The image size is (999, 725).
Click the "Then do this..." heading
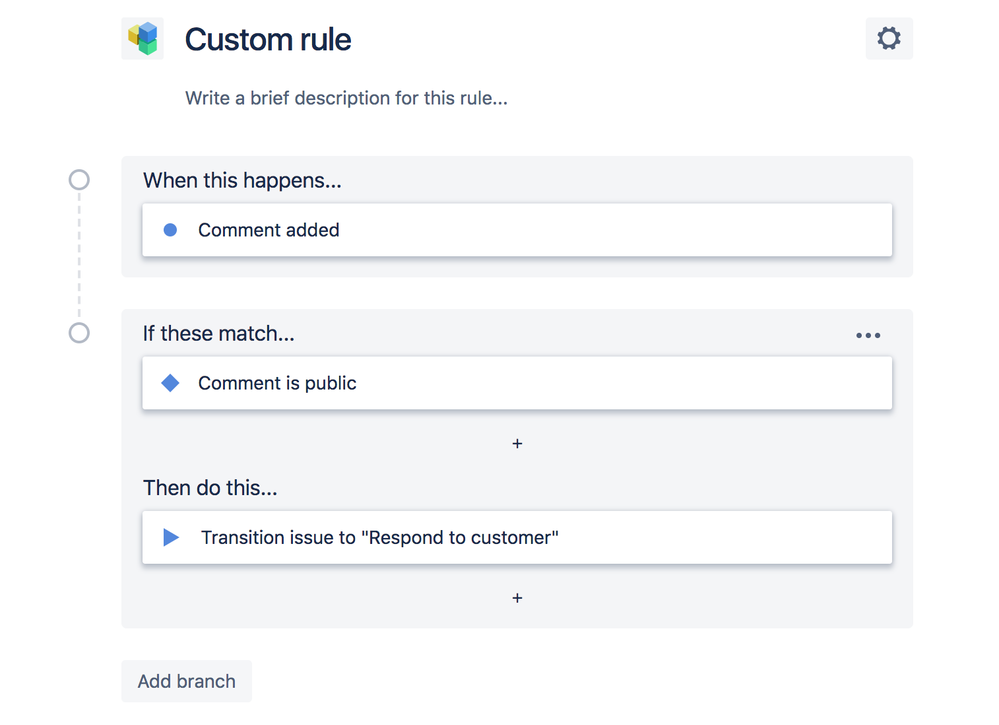[x=210, y=488]
